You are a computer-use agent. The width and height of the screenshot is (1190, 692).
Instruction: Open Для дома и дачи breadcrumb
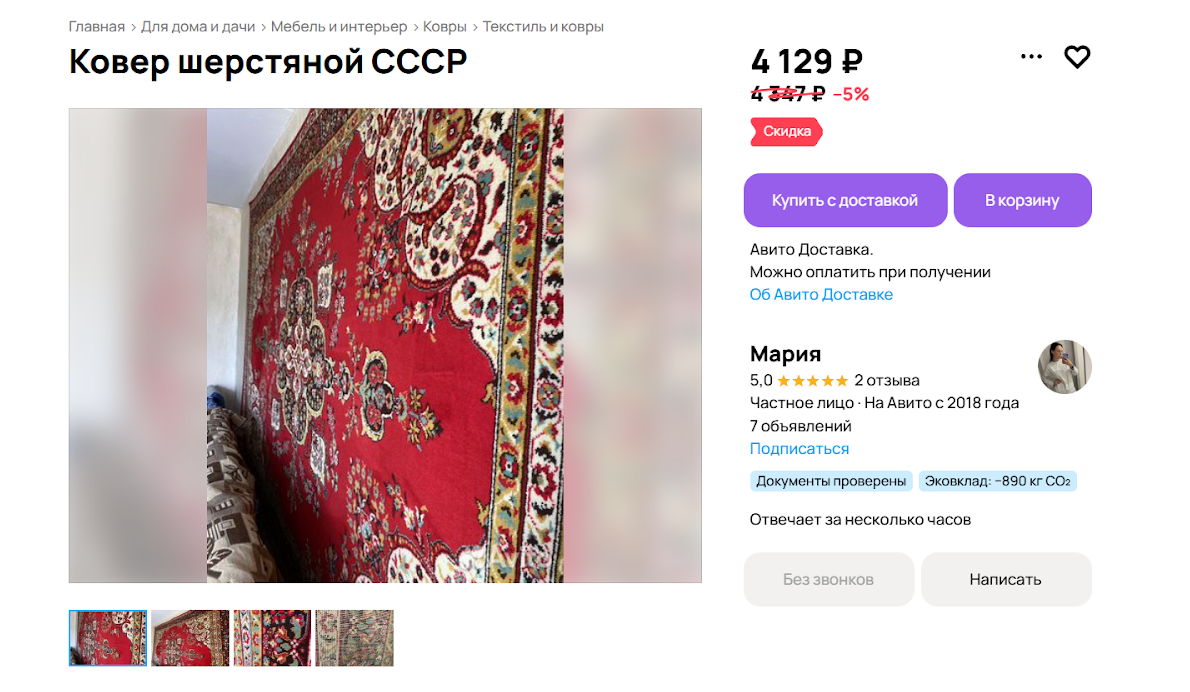pyautogui.click(x=198, y=27)
